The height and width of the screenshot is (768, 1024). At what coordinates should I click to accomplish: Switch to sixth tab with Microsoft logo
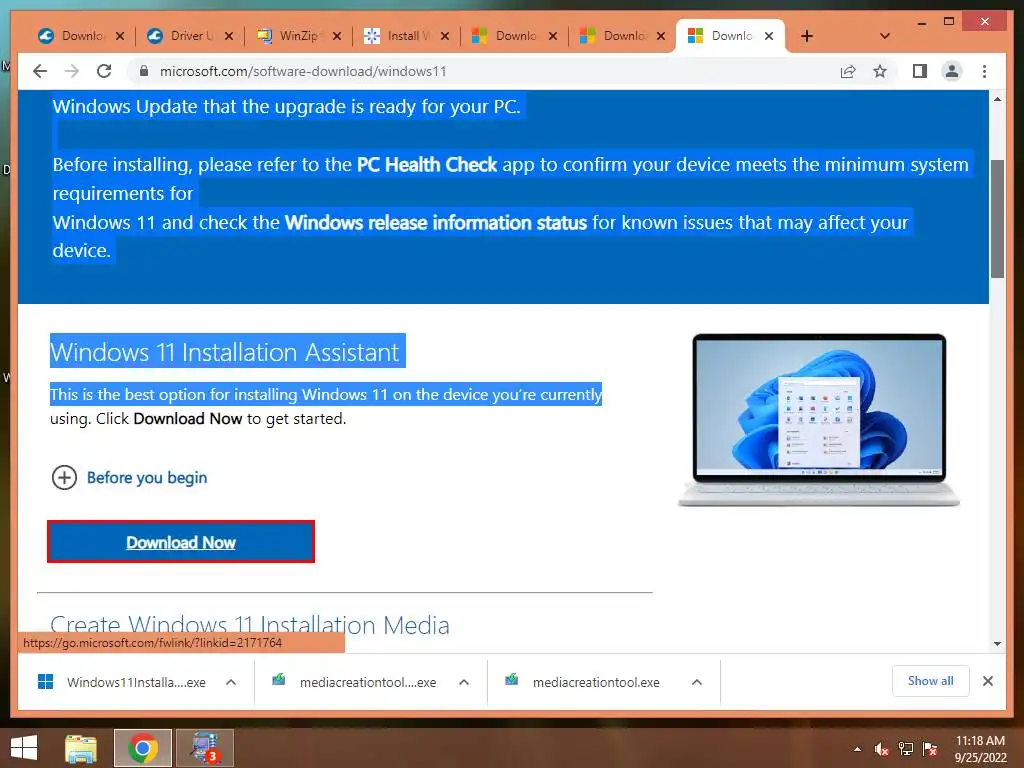[615, 36]
